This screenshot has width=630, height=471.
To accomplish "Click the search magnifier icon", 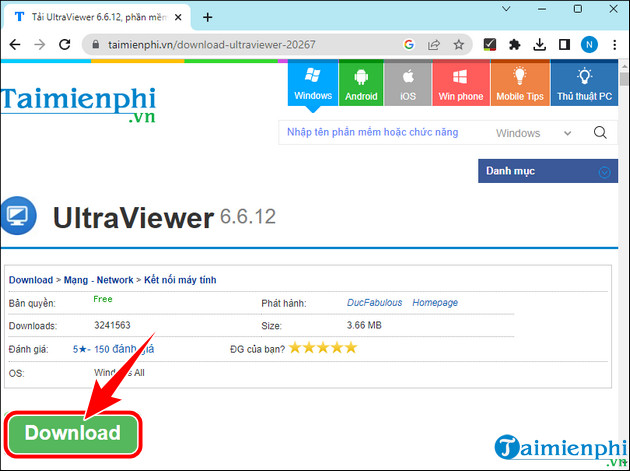I will pyautogui.click(x=600, y=132).
